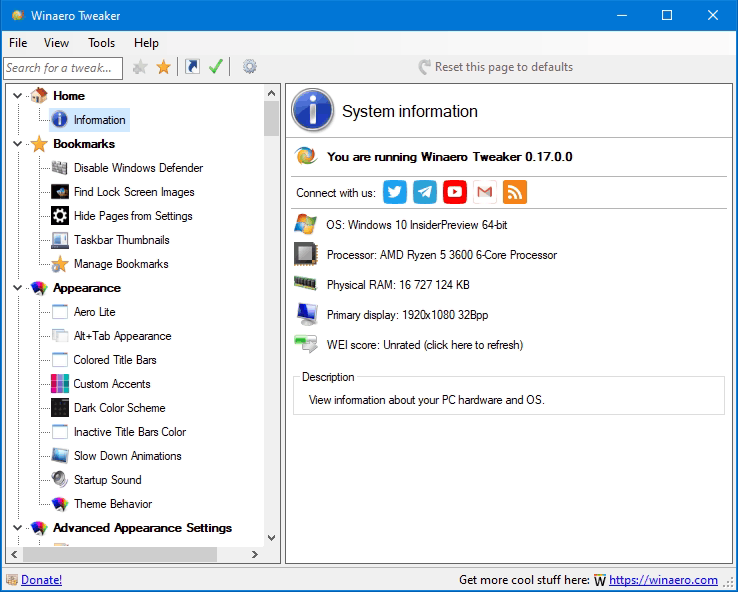Open the Tools menu
Screen dimensions: 738x592
(x=101, y=43)
